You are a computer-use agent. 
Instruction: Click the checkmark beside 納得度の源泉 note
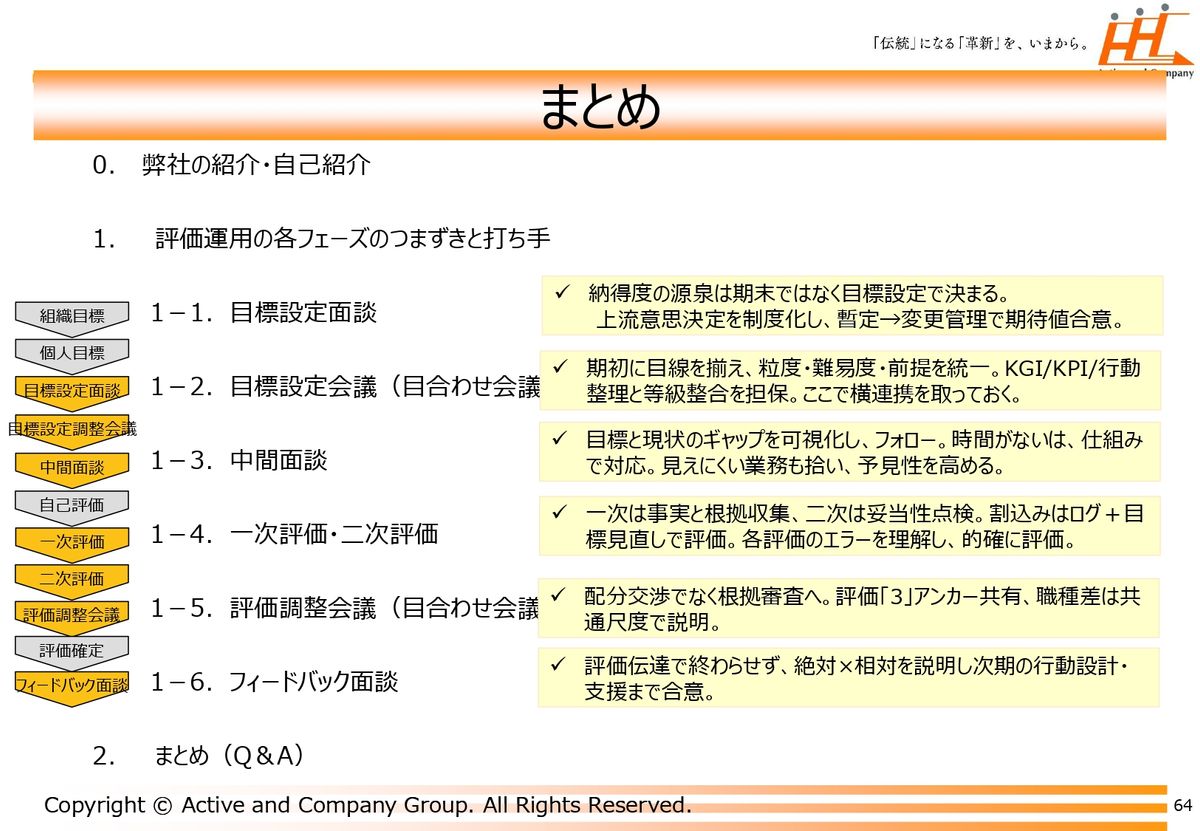[562, 294]
